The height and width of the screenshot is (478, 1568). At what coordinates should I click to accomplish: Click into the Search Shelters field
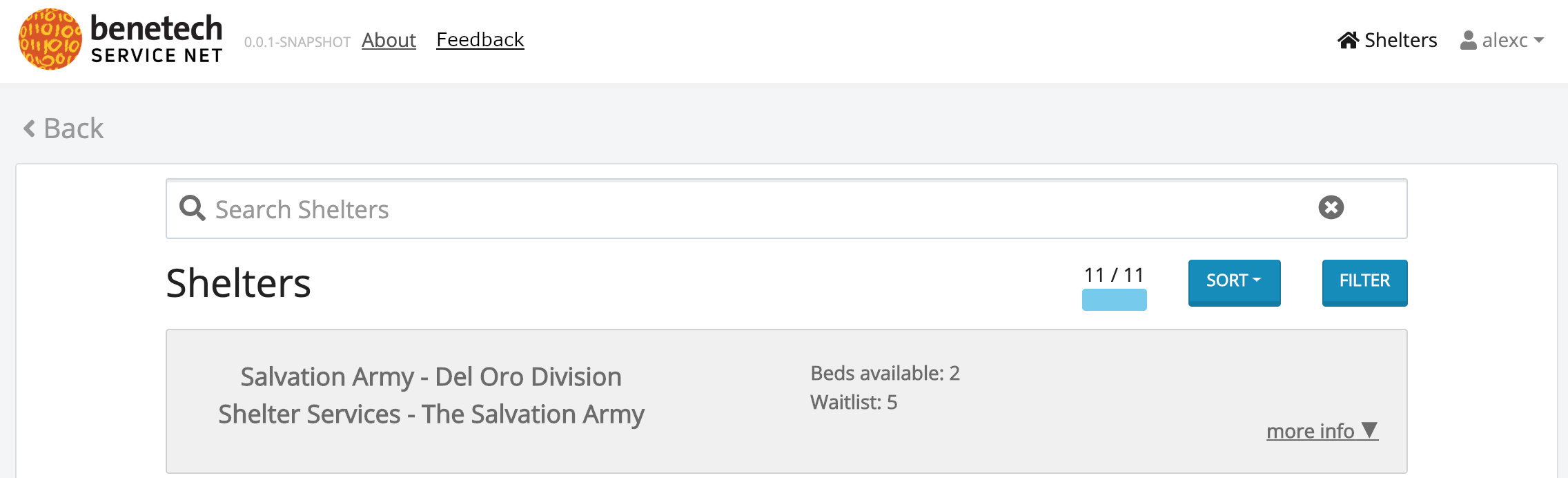click(x=690, y=209)
